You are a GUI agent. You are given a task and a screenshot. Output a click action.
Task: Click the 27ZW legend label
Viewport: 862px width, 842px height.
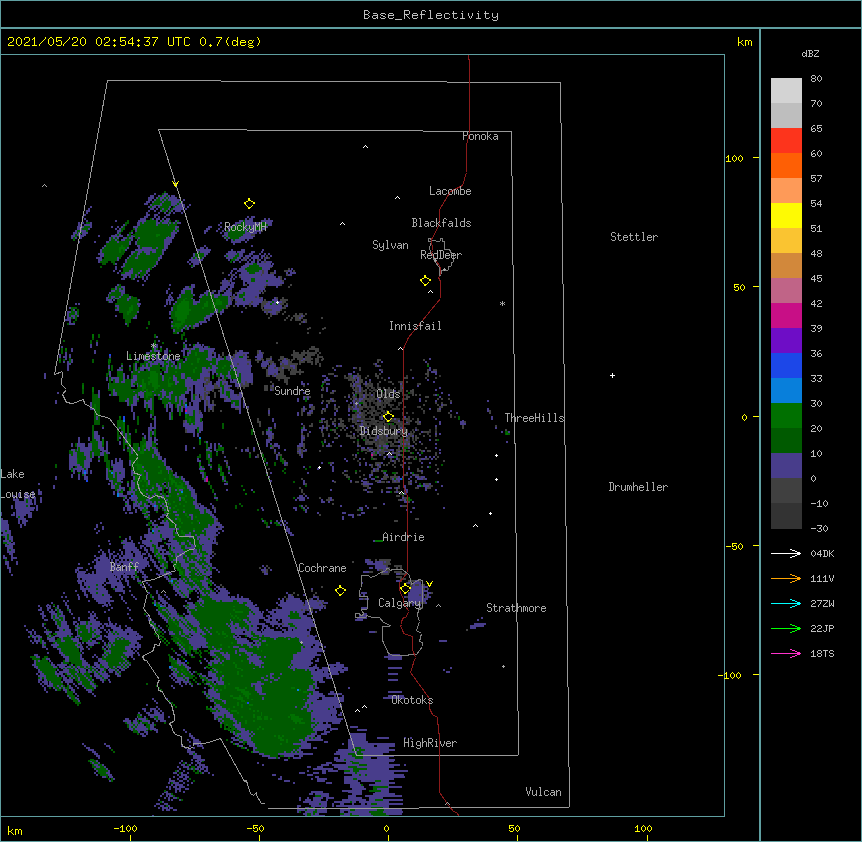[x=822, y=603]
